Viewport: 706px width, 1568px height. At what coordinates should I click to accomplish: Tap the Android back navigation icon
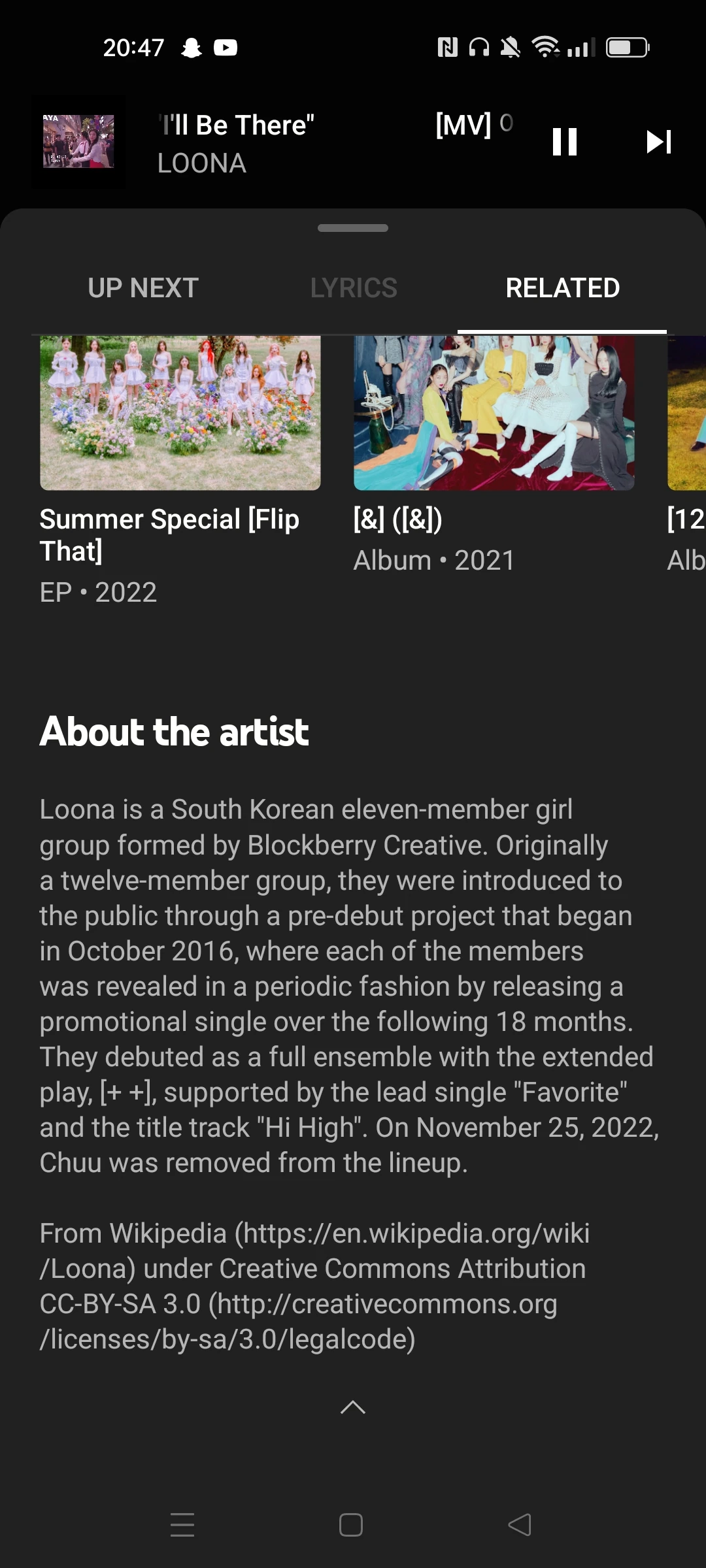point(520,1525)
